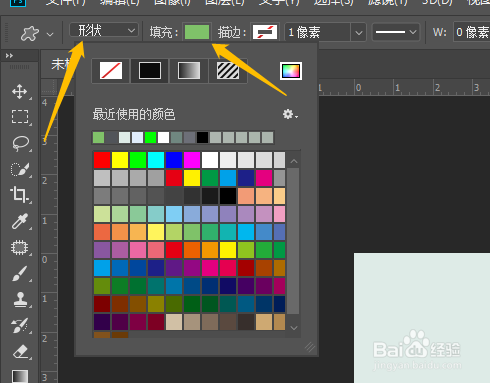
Task: Select the History Brush tool
Action: tap(20, 326)
